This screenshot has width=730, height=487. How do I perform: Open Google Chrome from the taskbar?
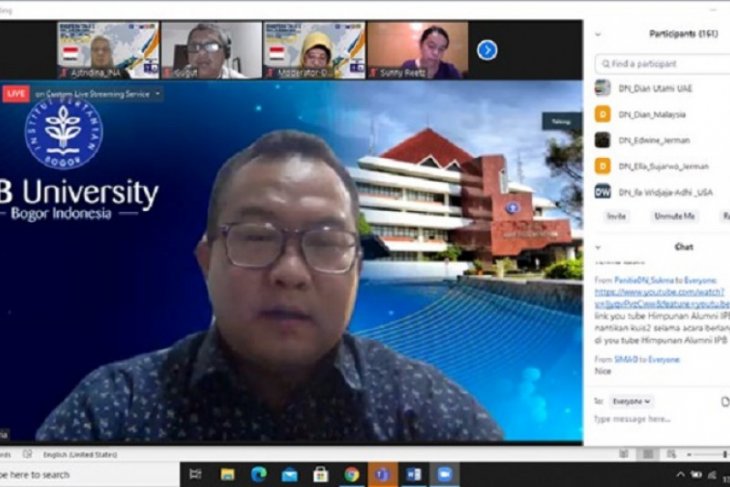351,474
